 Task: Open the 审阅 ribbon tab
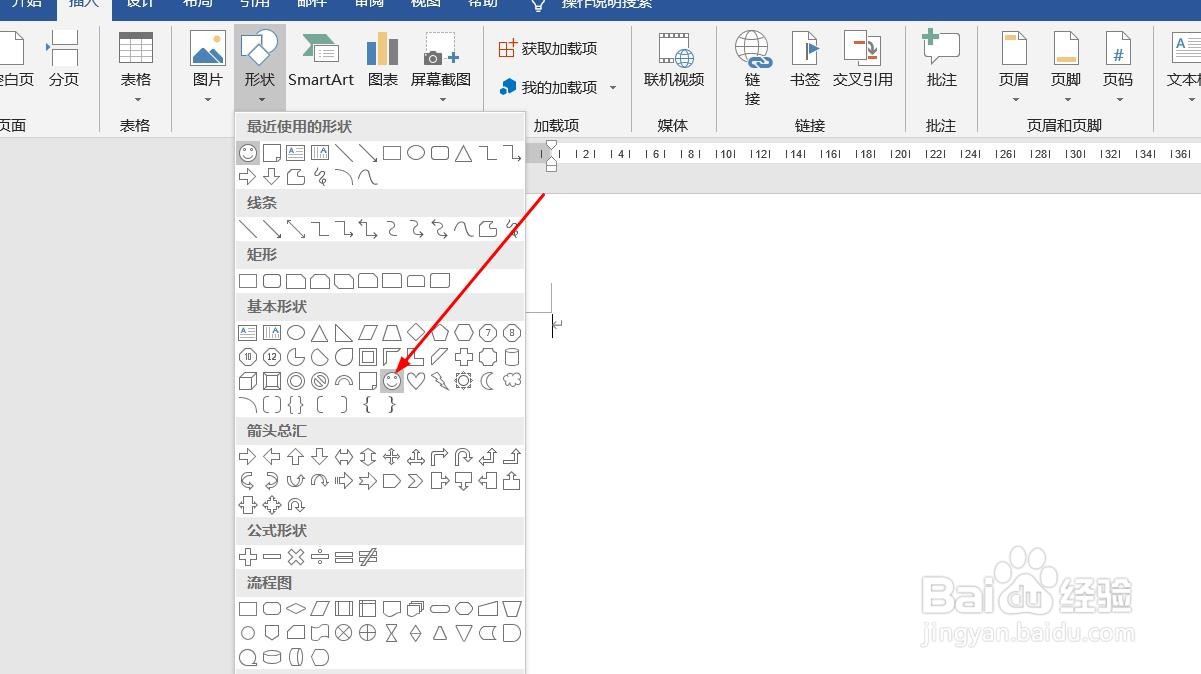click(x=368, y=6)
